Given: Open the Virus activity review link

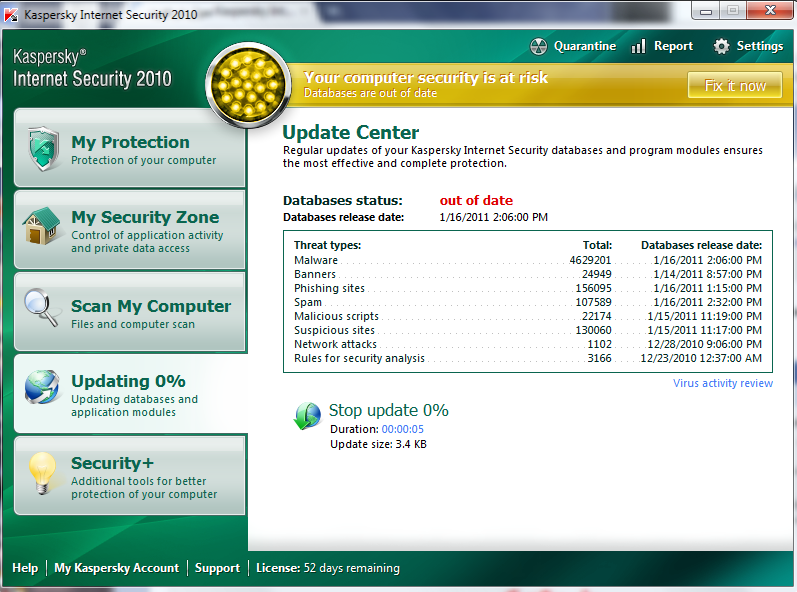Looking at the screenshot, I should tap(723, 383).
